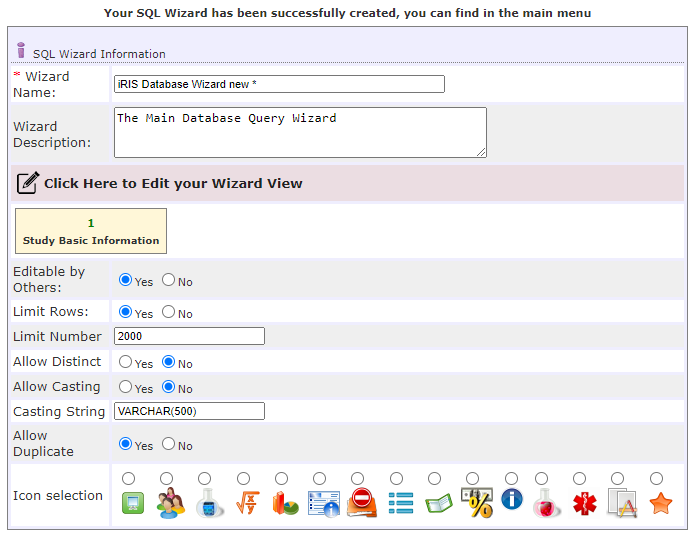
Task: Pick Yes for Allow Duplicate
Action: pos(125,444)
